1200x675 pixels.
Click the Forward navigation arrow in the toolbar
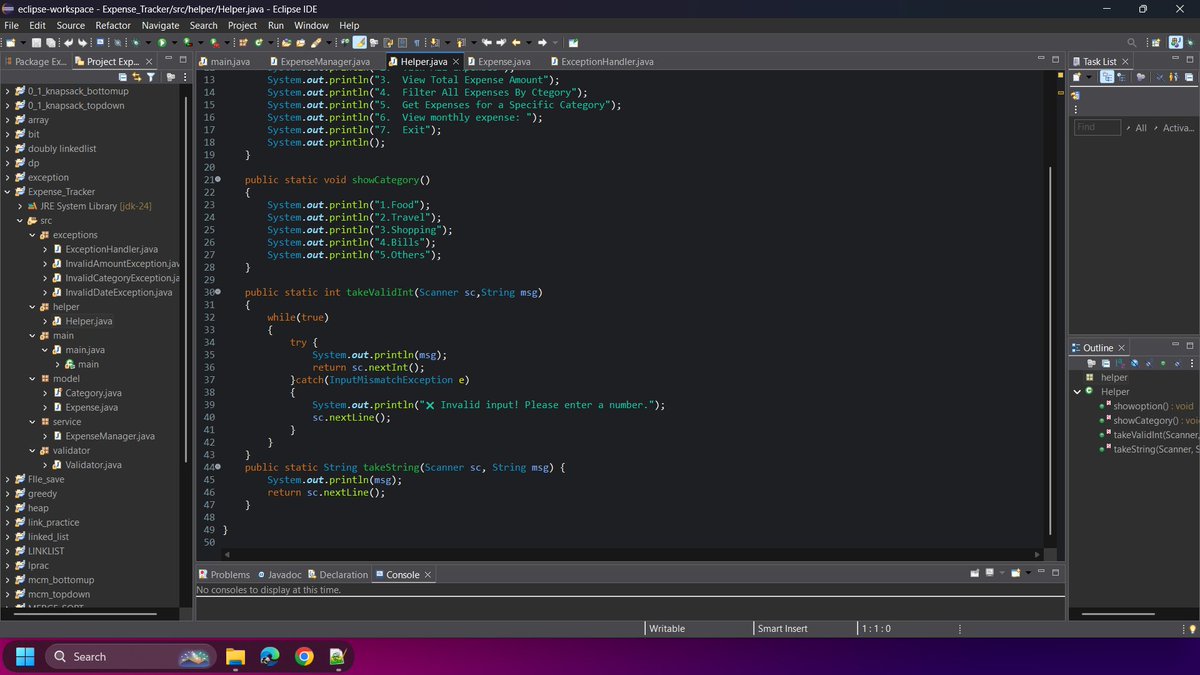[x=541, y=42]
